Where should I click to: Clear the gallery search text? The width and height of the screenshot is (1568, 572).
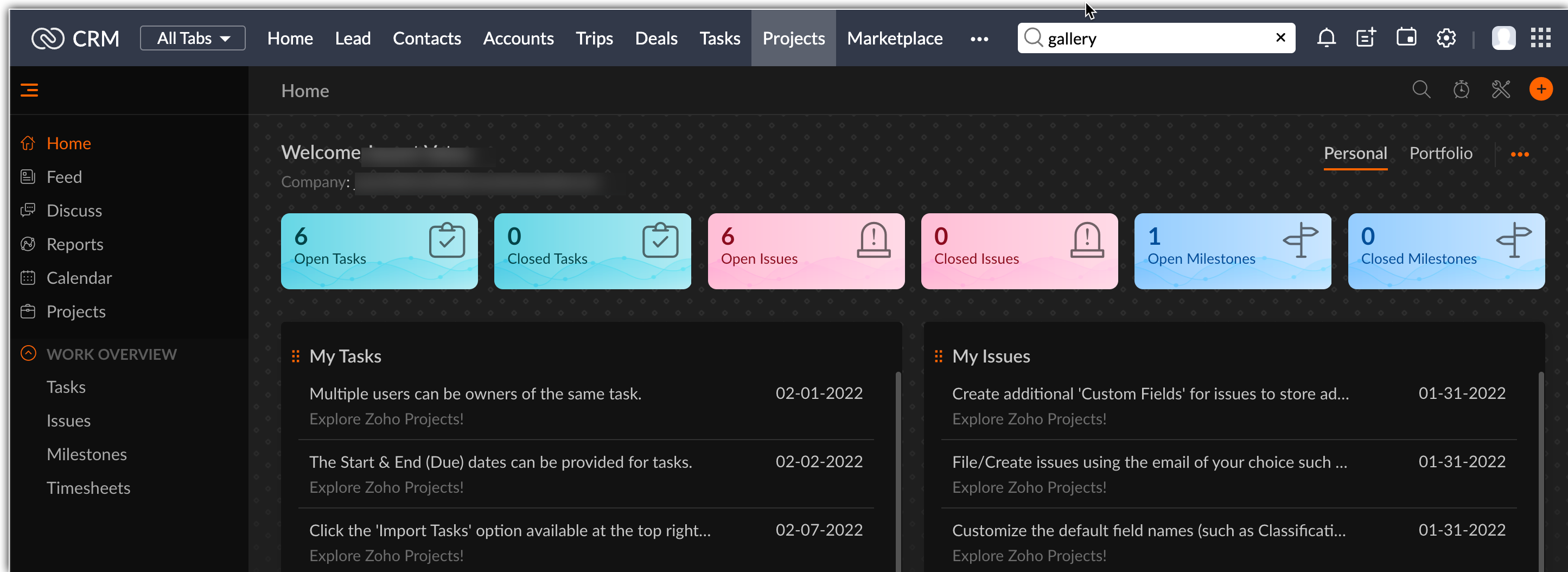click(1280, 38)
